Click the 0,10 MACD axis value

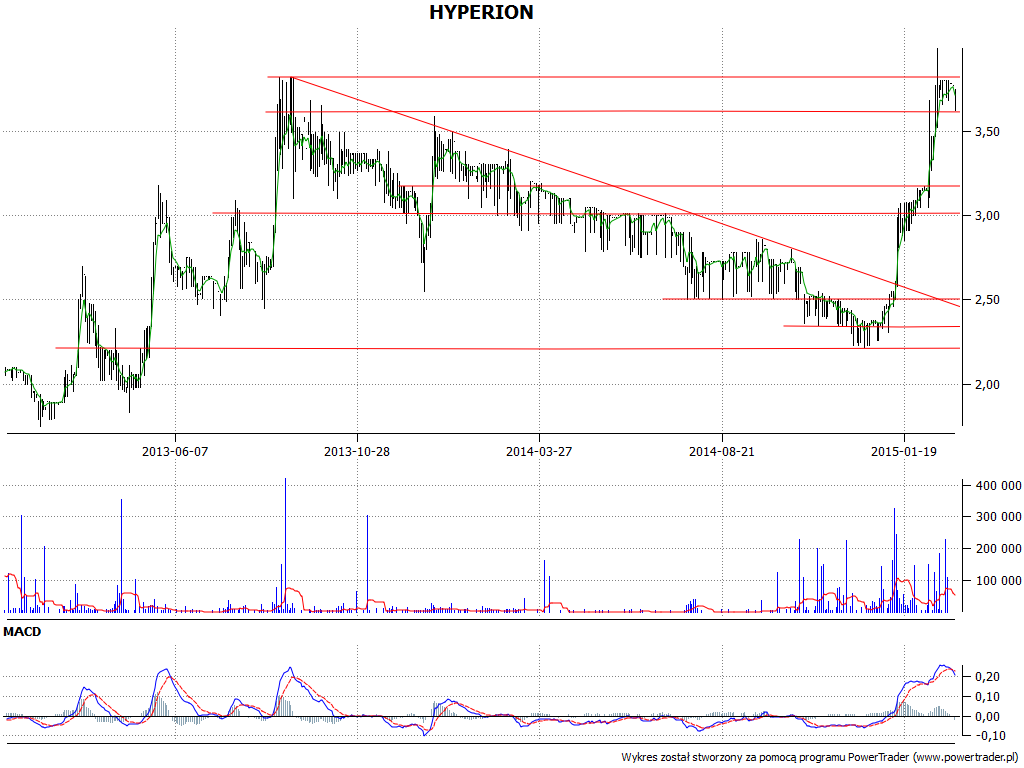tap(987, 697)
